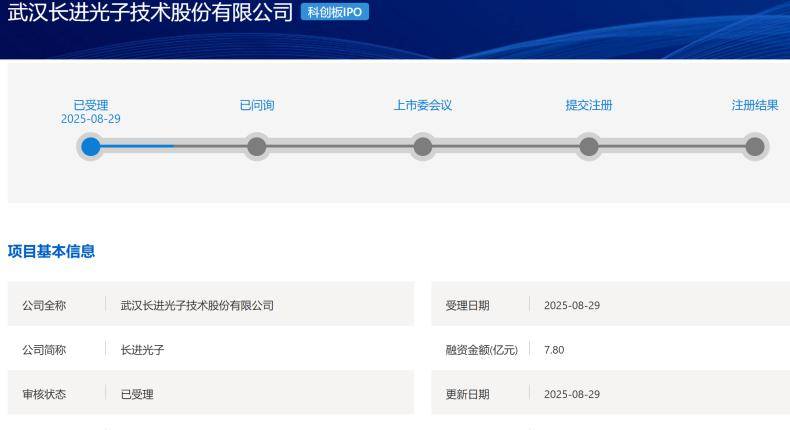
Task: Click the company title in the header banner
Action: click(150, 13)
